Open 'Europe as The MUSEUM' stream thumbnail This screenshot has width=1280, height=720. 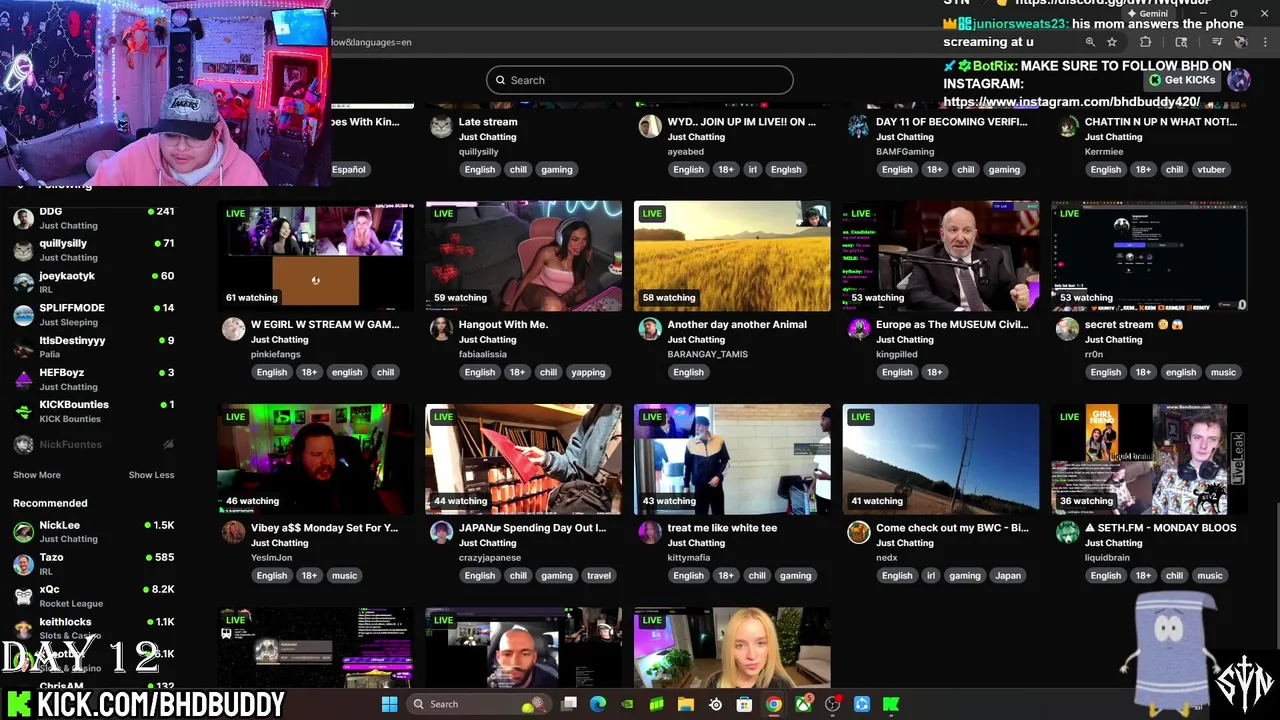pyautogui.click(x=941, y=256)
